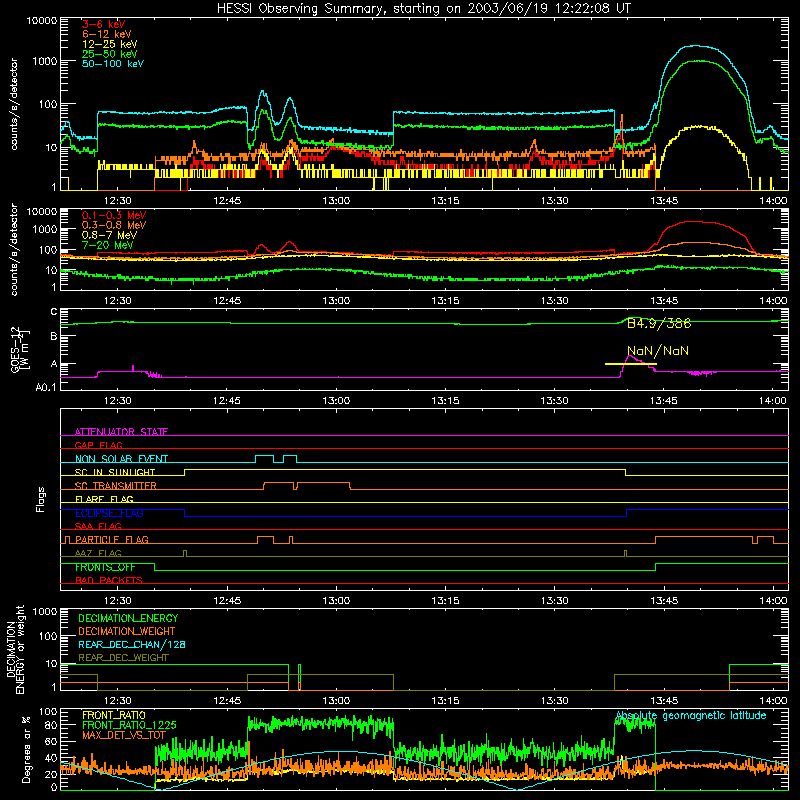800x800 pixels.
Task: Select the 3-6 keV legend label
Action: (x=104, y=24)
